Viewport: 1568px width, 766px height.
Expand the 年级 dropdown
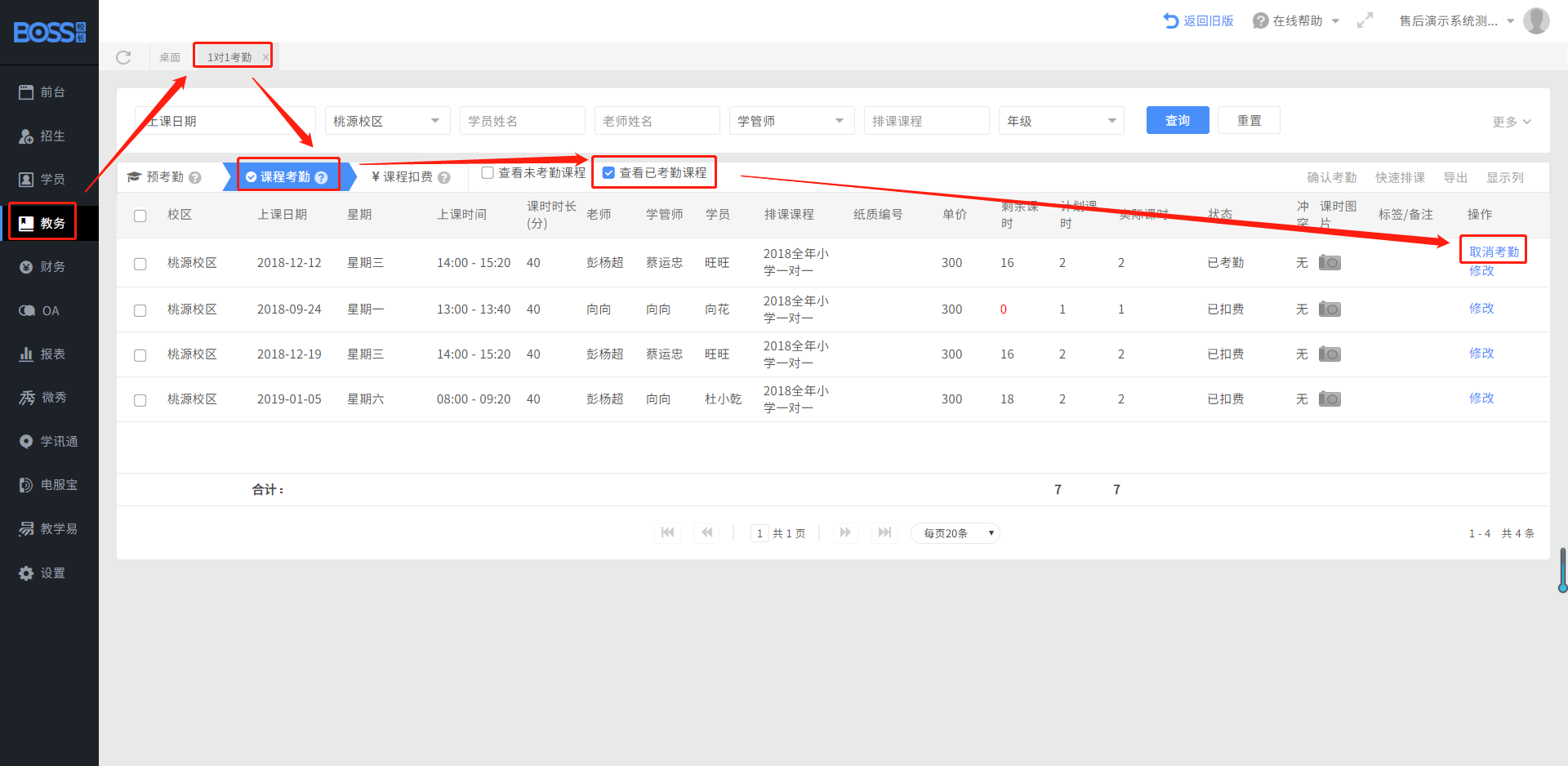[1061, 121]
